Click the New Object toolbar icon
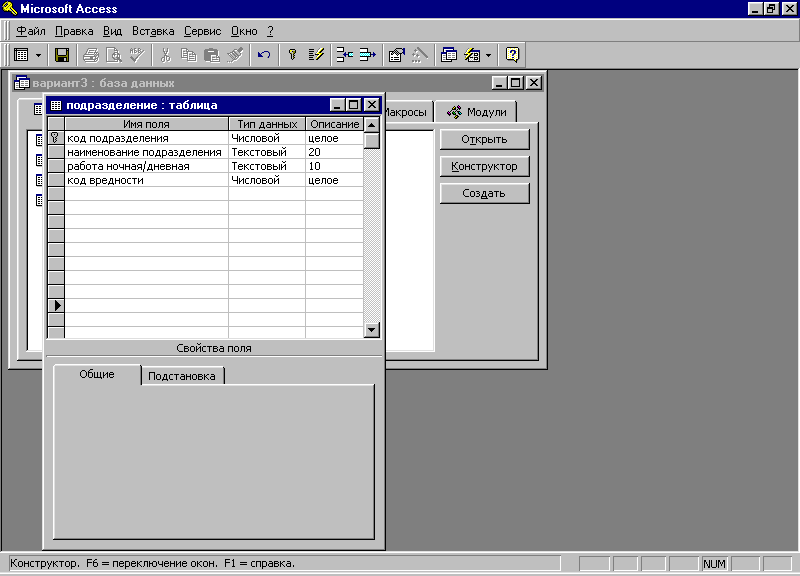The image size is (800, 576). pos(472,55)
